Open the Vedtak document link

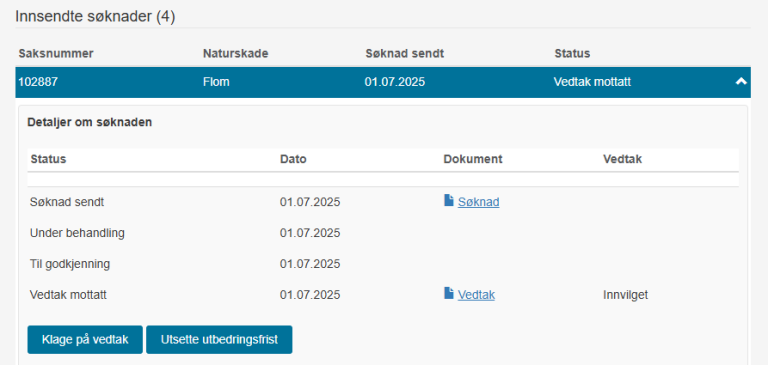[x=476, y=295]
